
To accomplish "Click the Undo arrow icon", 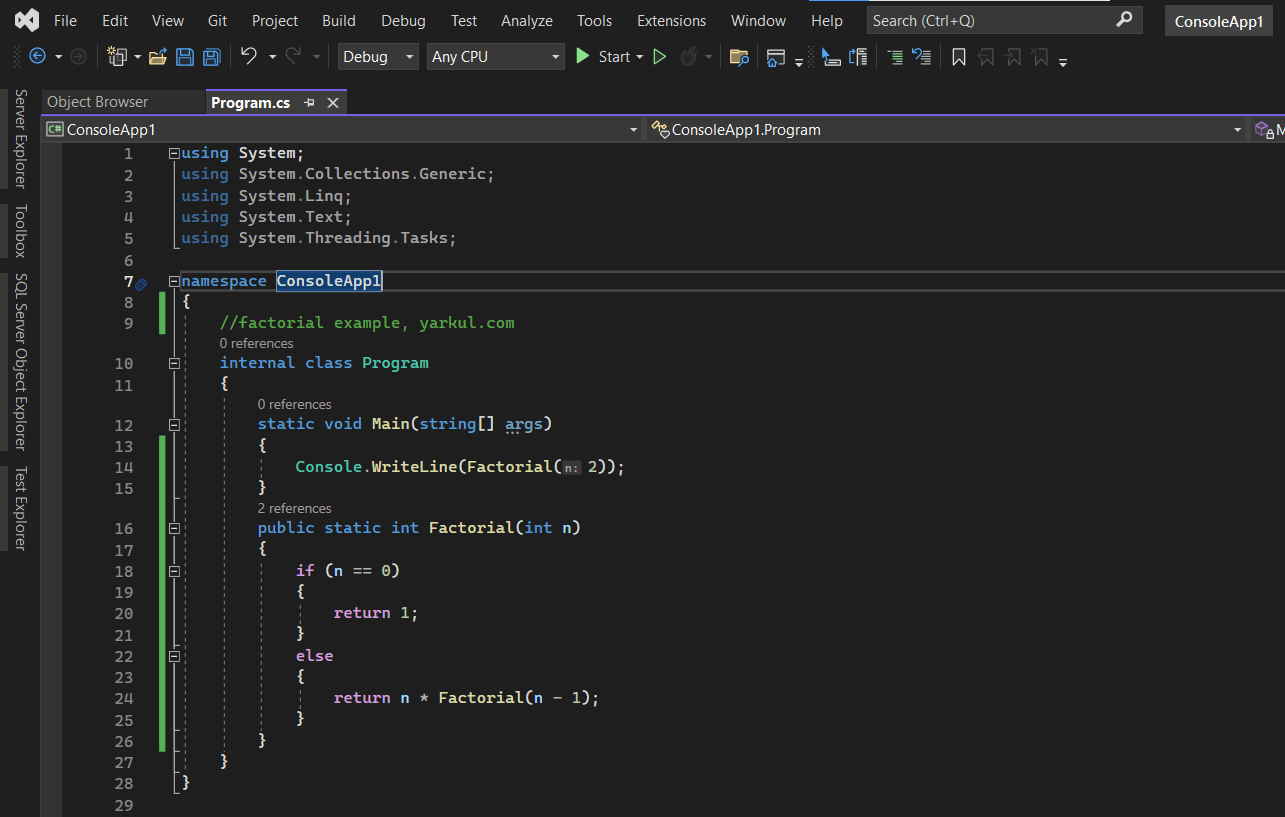I will click(x=249, y=57).
